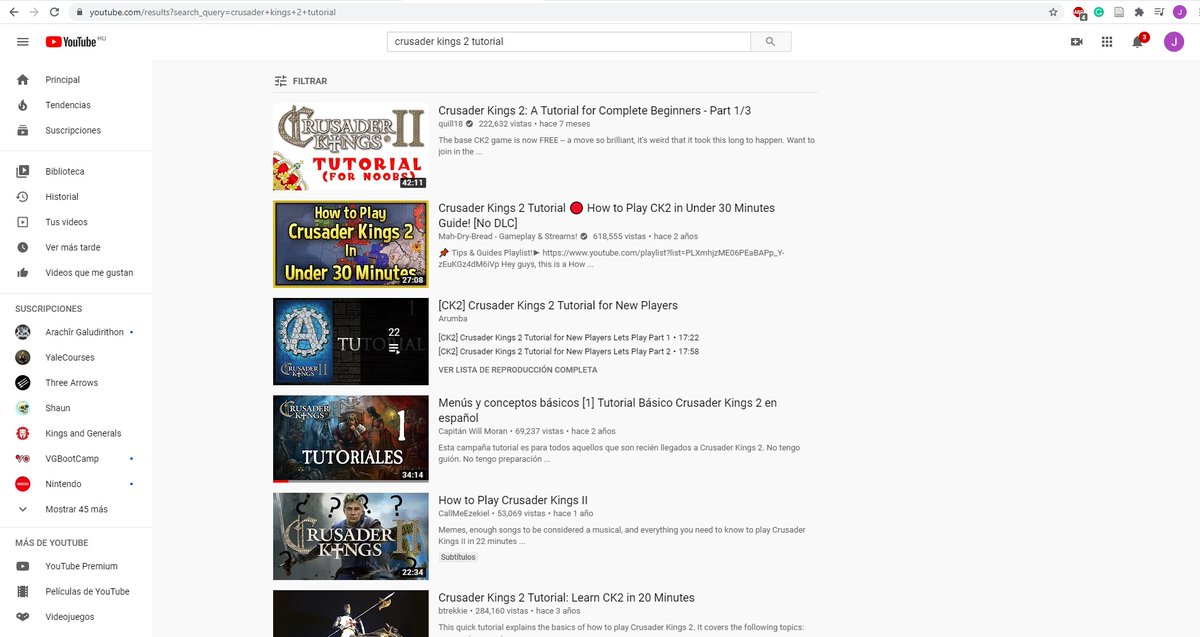The width and height of the screenshot is (1200, 637).
Task: Open the notifications bell
Action: coord(1137,42)
